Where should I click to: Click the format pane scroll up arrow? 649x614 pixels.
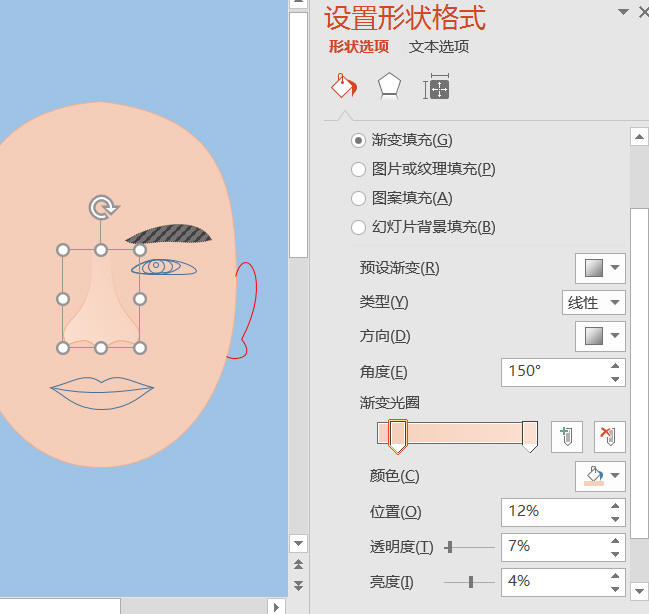tap(639, 137)
